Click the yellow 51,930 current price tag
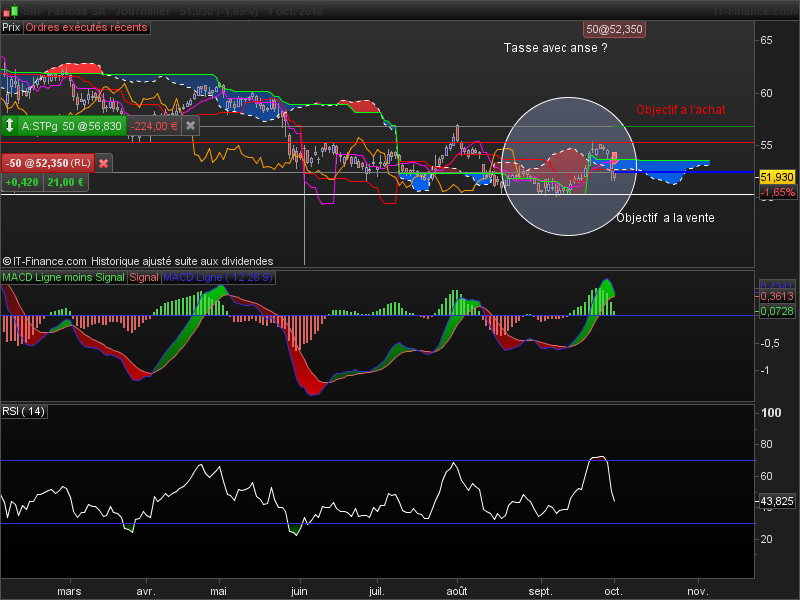The image size is (800, 600). click(x=777, y=178)
